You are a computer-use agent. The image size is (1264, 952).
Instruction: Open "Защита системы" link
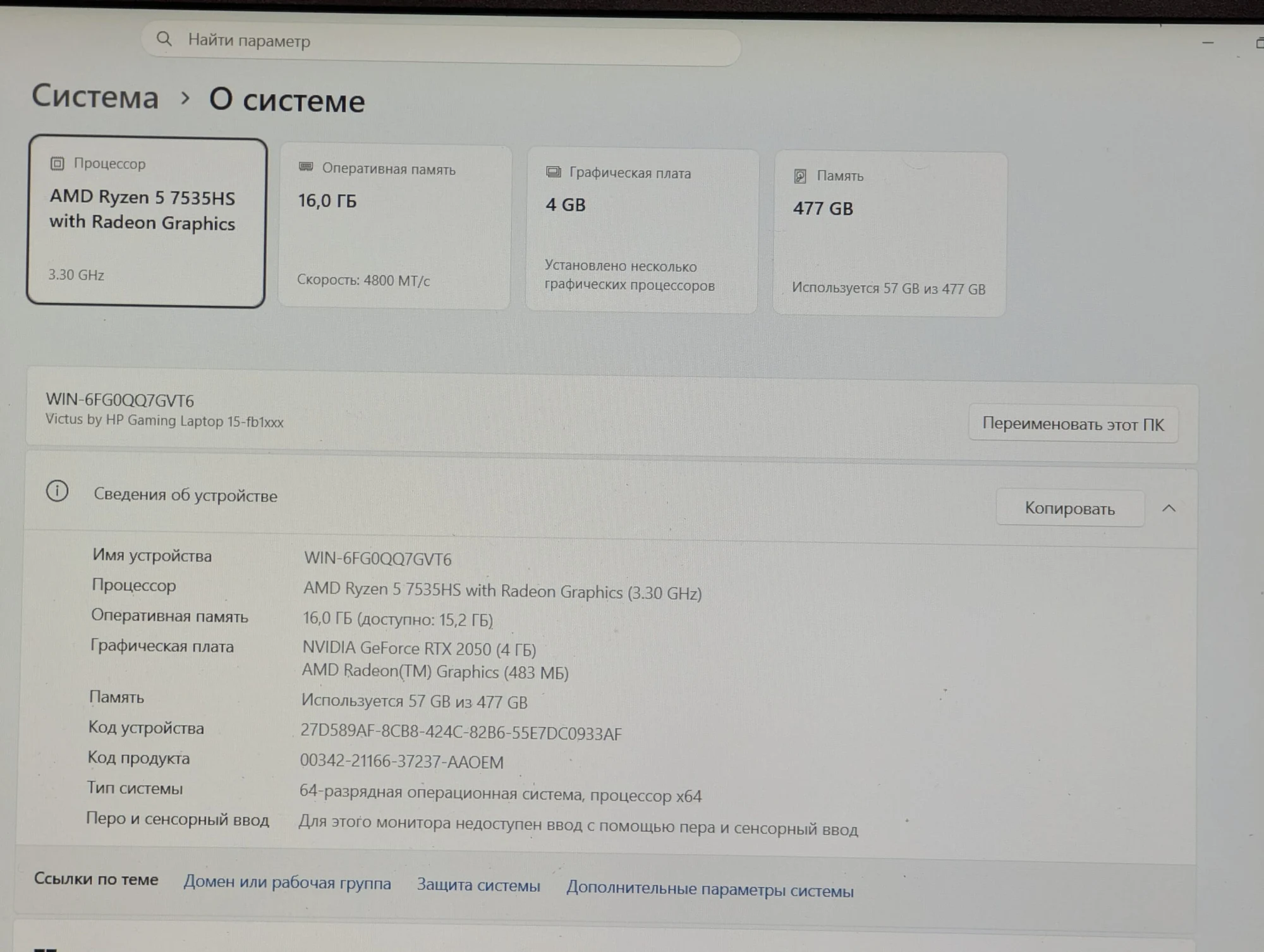pos(478,885)
